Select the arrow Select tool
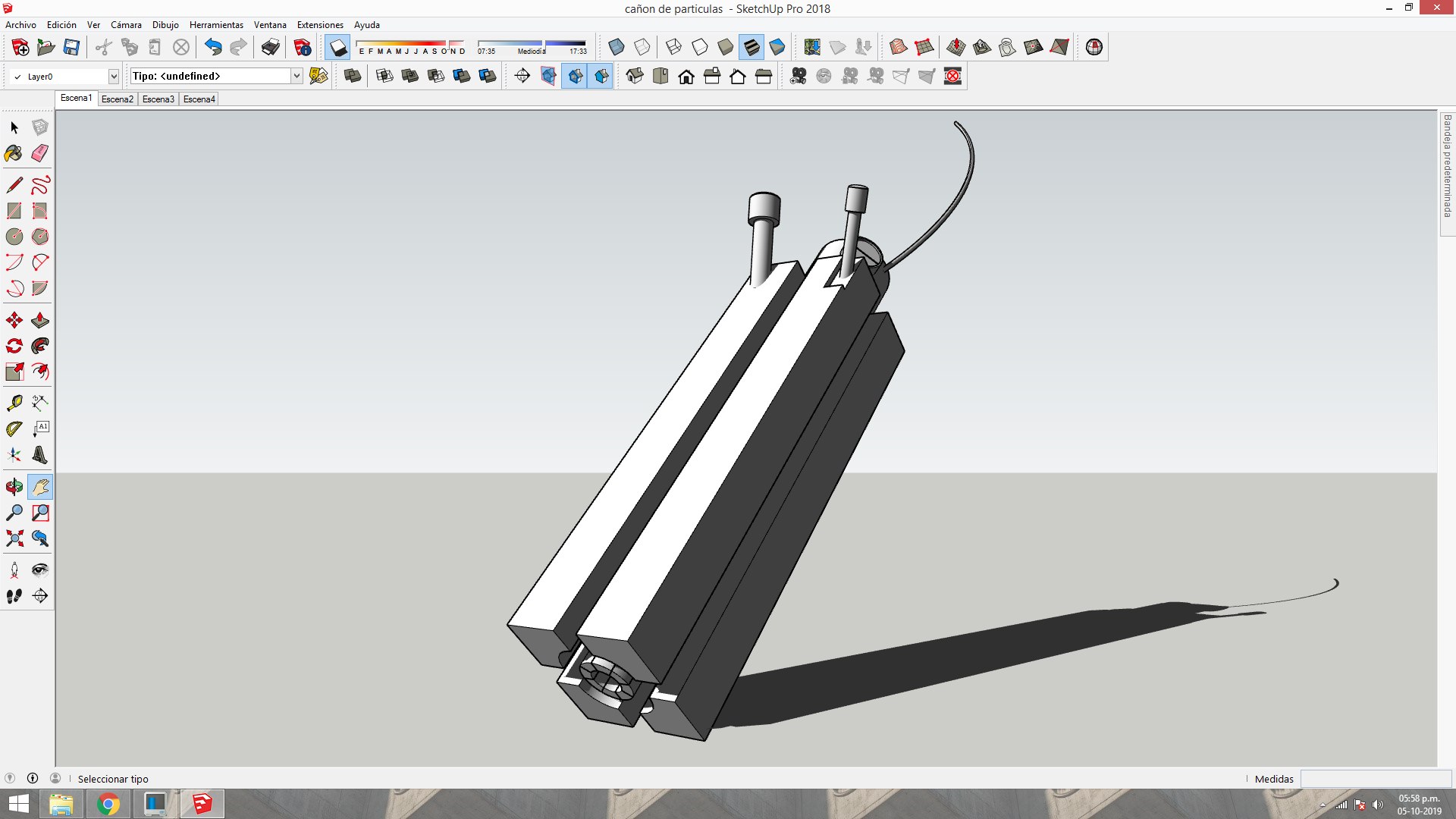 point(14,127)
